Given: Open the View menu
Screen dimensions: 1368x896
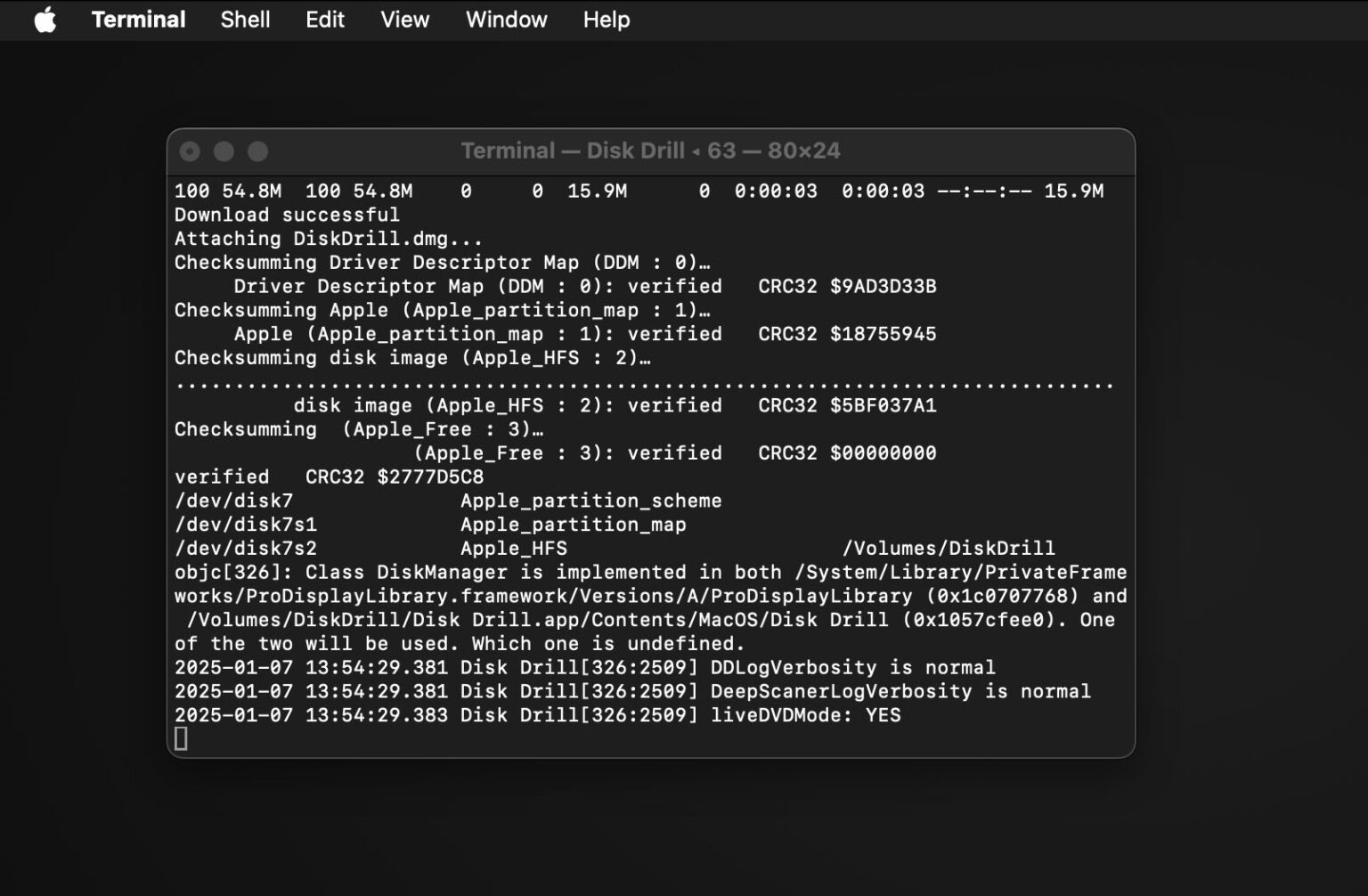Looking at the screenshot, I should (x=403, y=20).
